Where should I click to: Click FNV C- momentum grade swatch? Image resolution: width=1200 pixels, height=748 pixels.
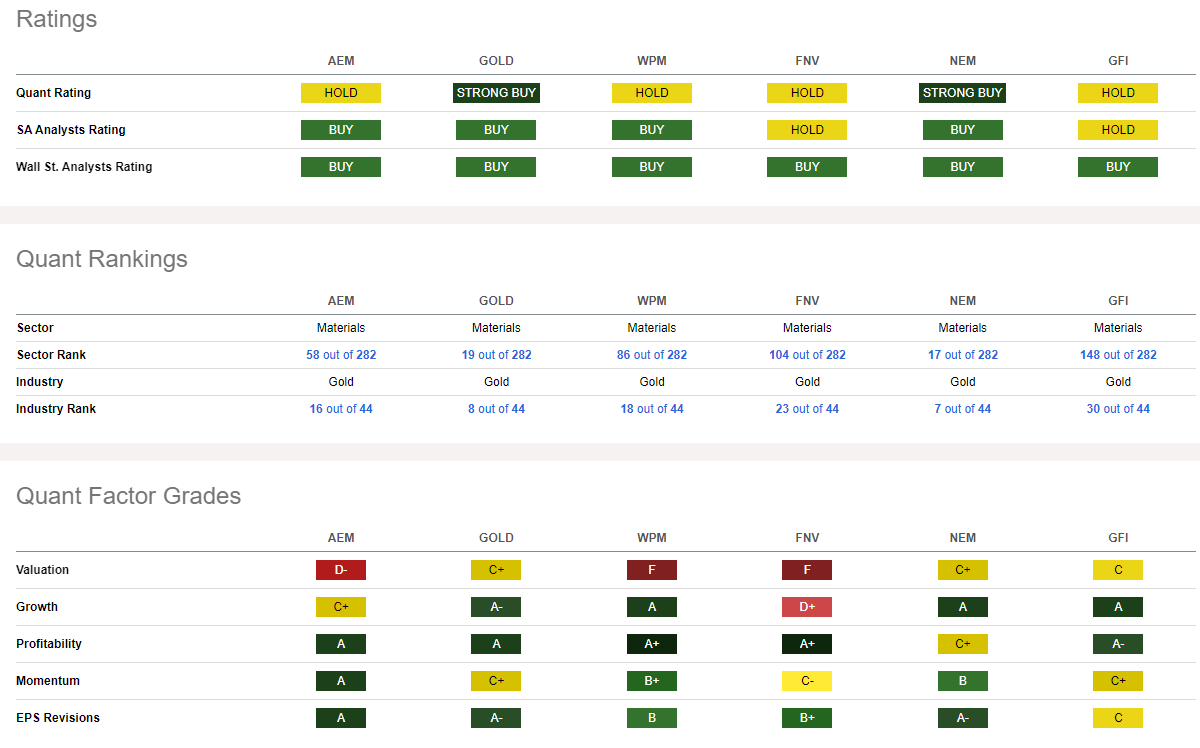coord(807,681)
